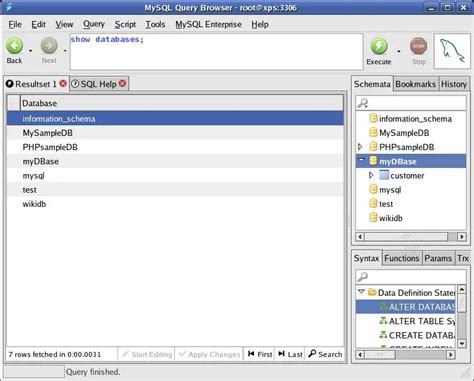The image size is (474, 381).
Task: Open the Help menu
Action: coord(260,24)
